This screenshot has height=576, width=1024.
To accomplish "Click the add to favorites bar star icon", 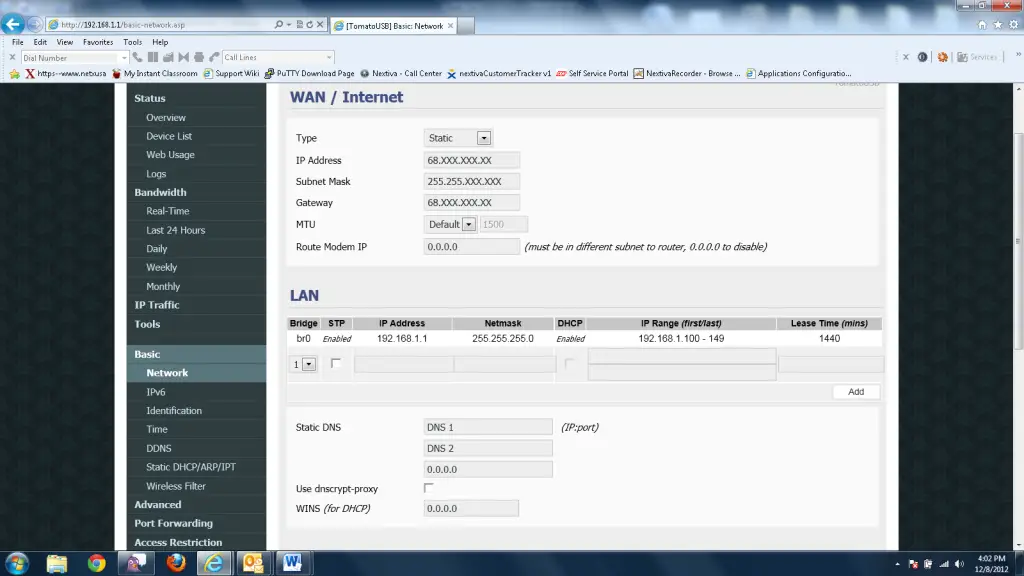I will click(14, 74).
